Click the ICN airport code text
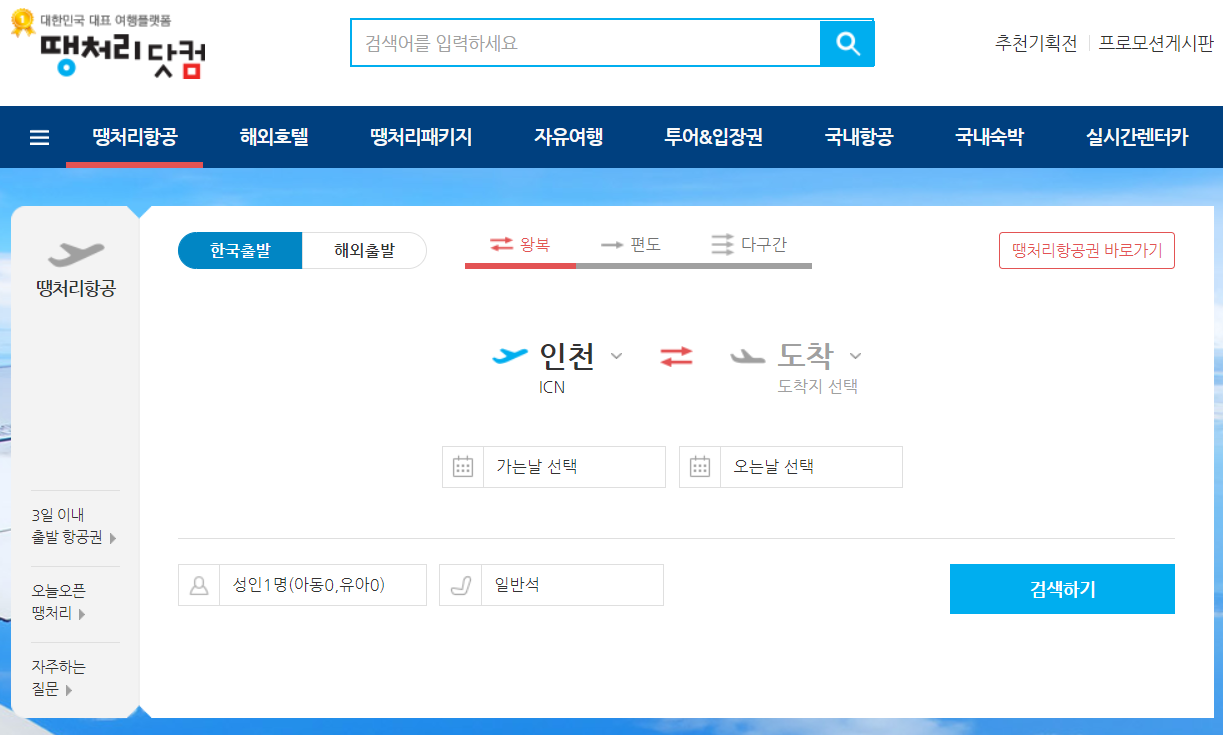The image size is (1223, 735). pyautogui.click(x=552, y=387)
